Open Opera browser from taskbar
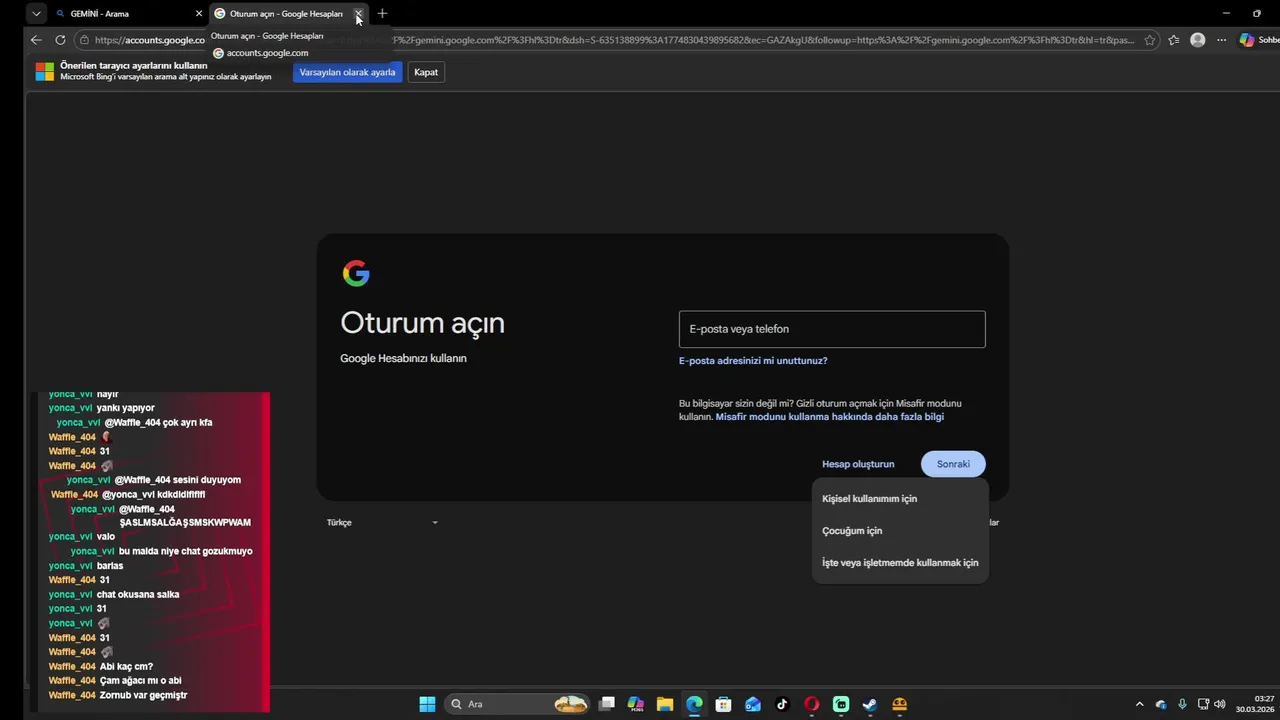The height and width of the screenshot is (720, 1280). coord(811,704)
